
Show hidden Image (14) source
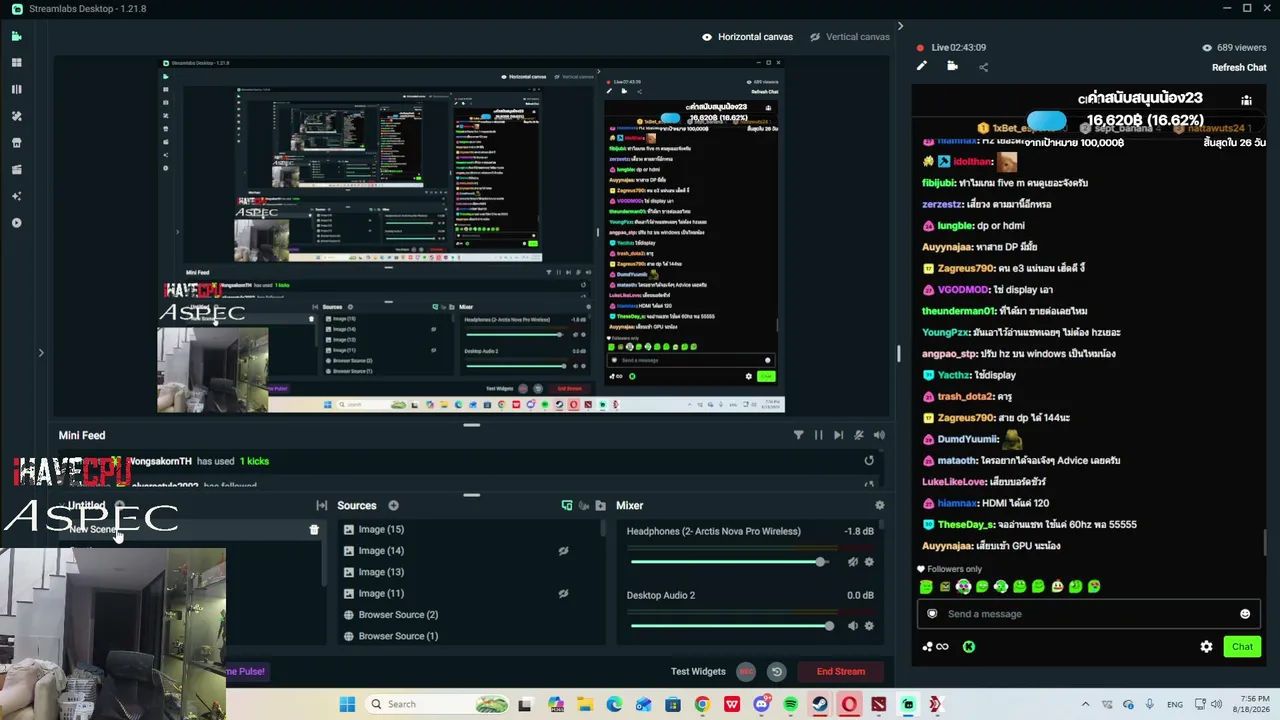[x=563, y=551]
